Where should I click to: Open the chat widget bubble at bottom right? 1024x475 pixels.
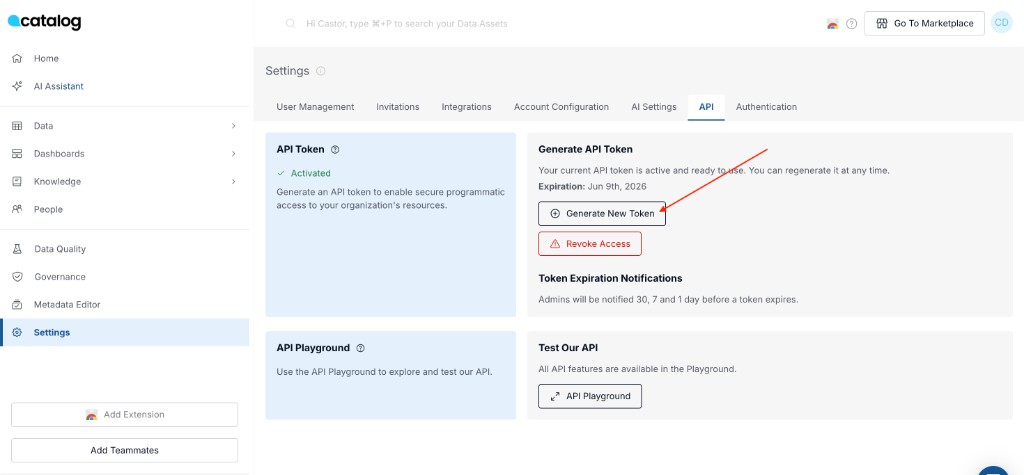[994, 471]
